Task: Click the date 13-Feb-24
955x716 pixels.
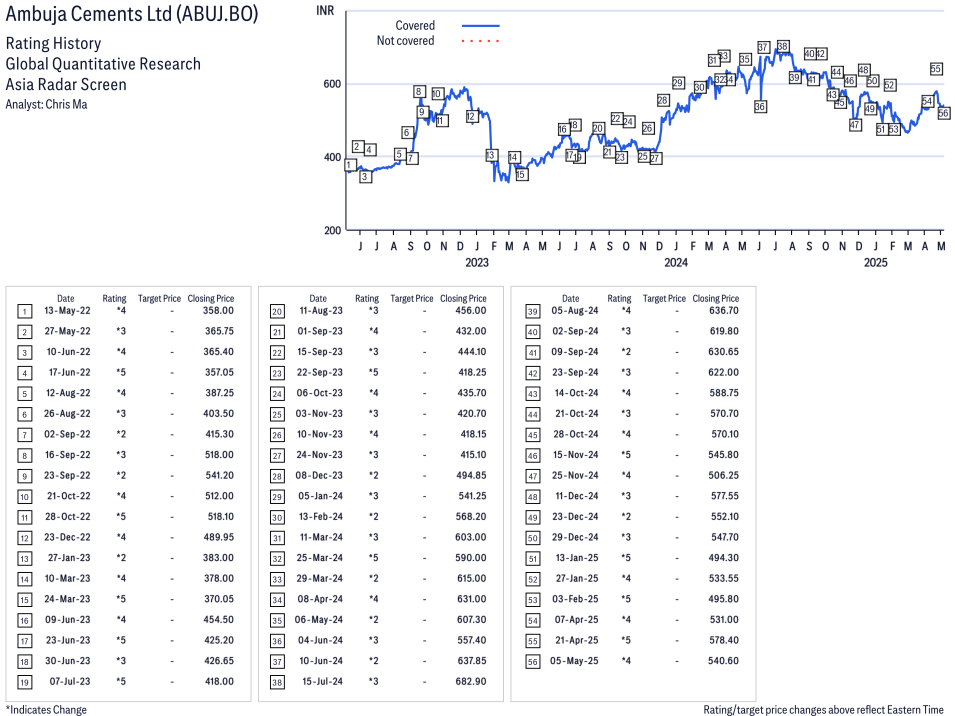Action: (x=320, y=516)
